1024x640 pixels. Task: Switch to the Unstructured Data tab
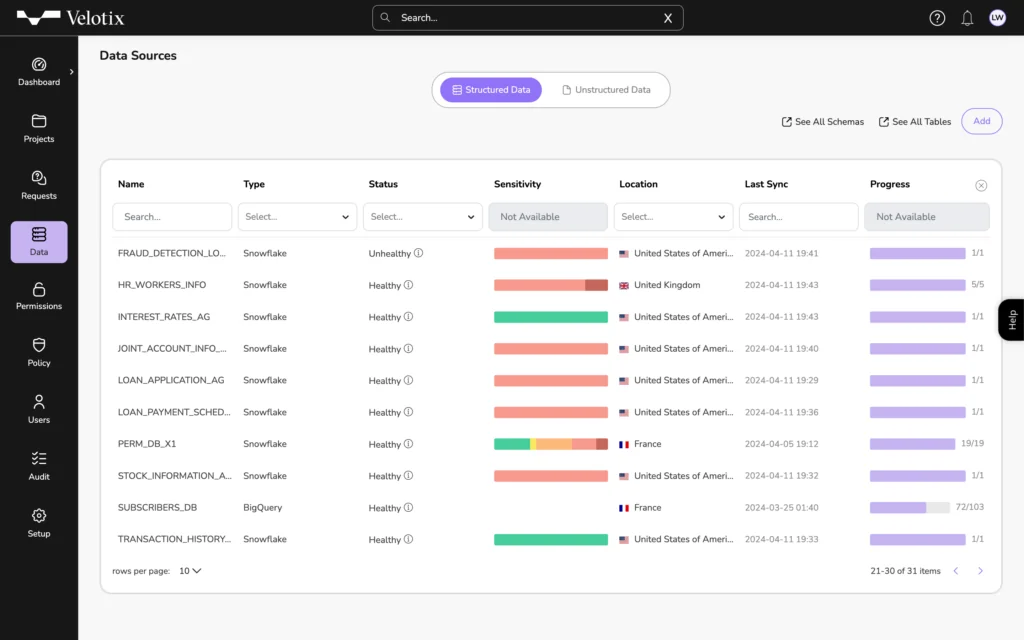click(x=606, y=89)
